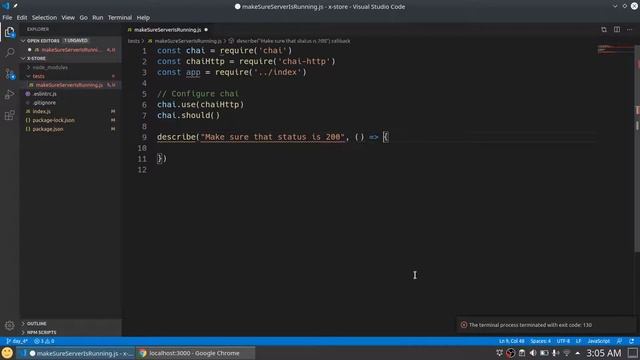Click the day_4 git branch indicator
The height and width of the screenshot is (360, 640).
click(17, 341)
